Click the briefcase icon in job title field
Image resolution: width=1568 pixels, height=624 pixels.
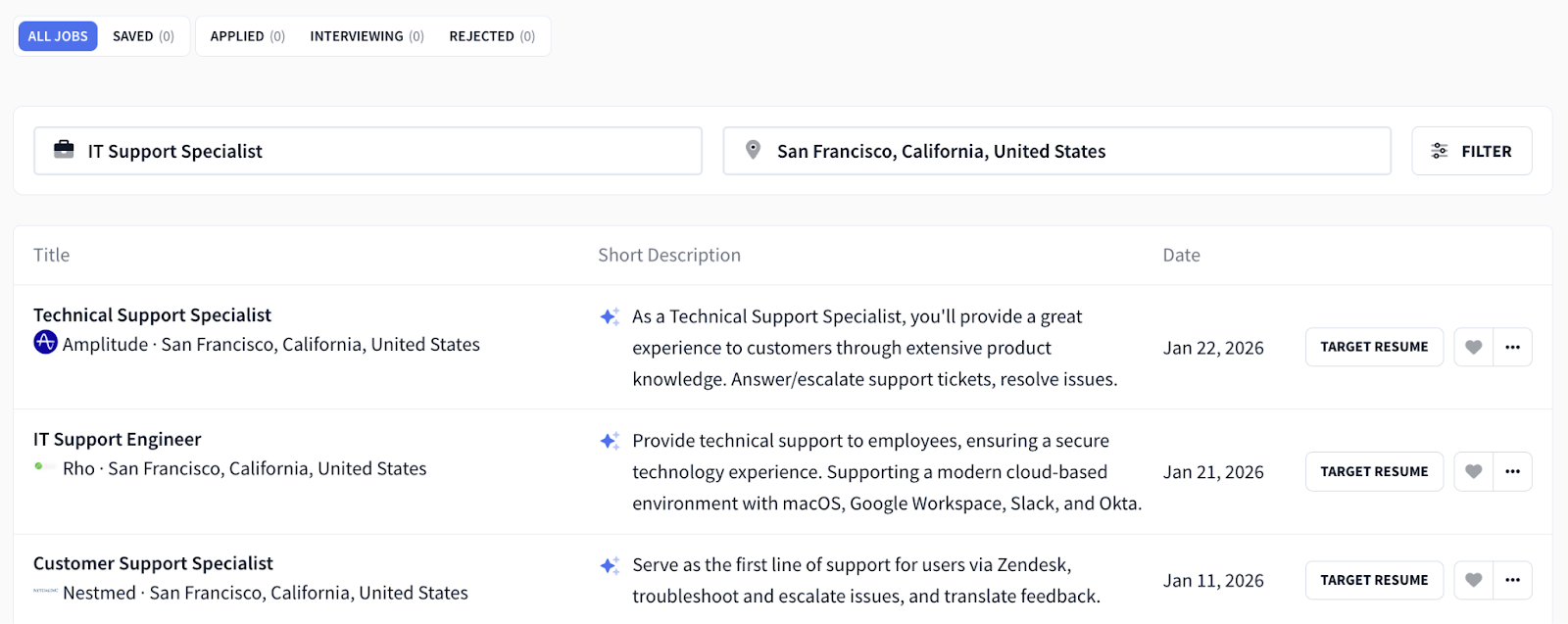coord(64,150)
